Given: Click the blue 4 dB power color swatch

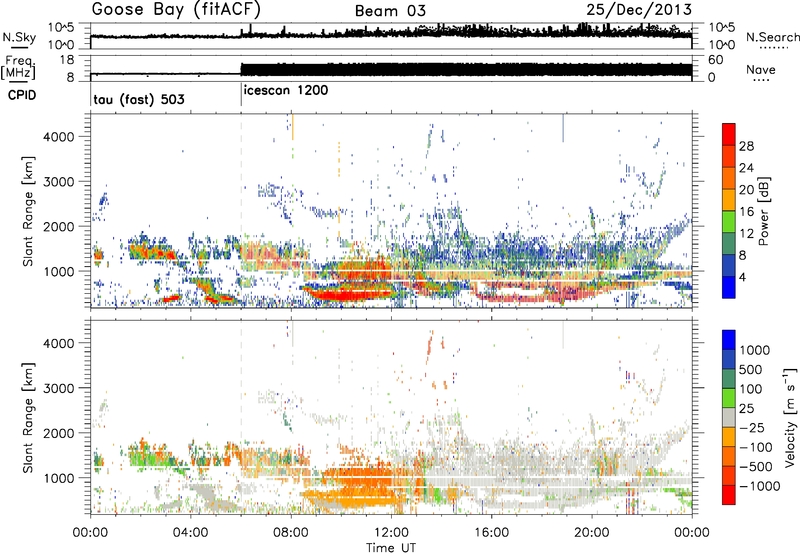Looking at the screenshot, I should (x=729, y=287).
